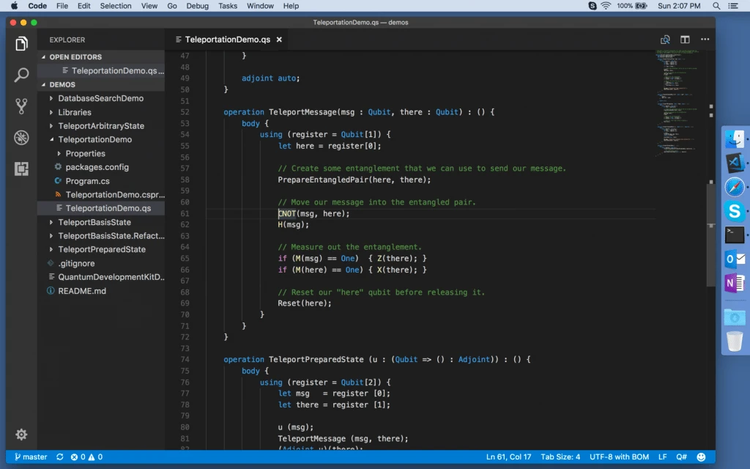Select the TeleportationDemo.qs editor tab
Image resolution: width=750 pixels, height=469 pixels.
pyautogui.click(x=227, y=40)
